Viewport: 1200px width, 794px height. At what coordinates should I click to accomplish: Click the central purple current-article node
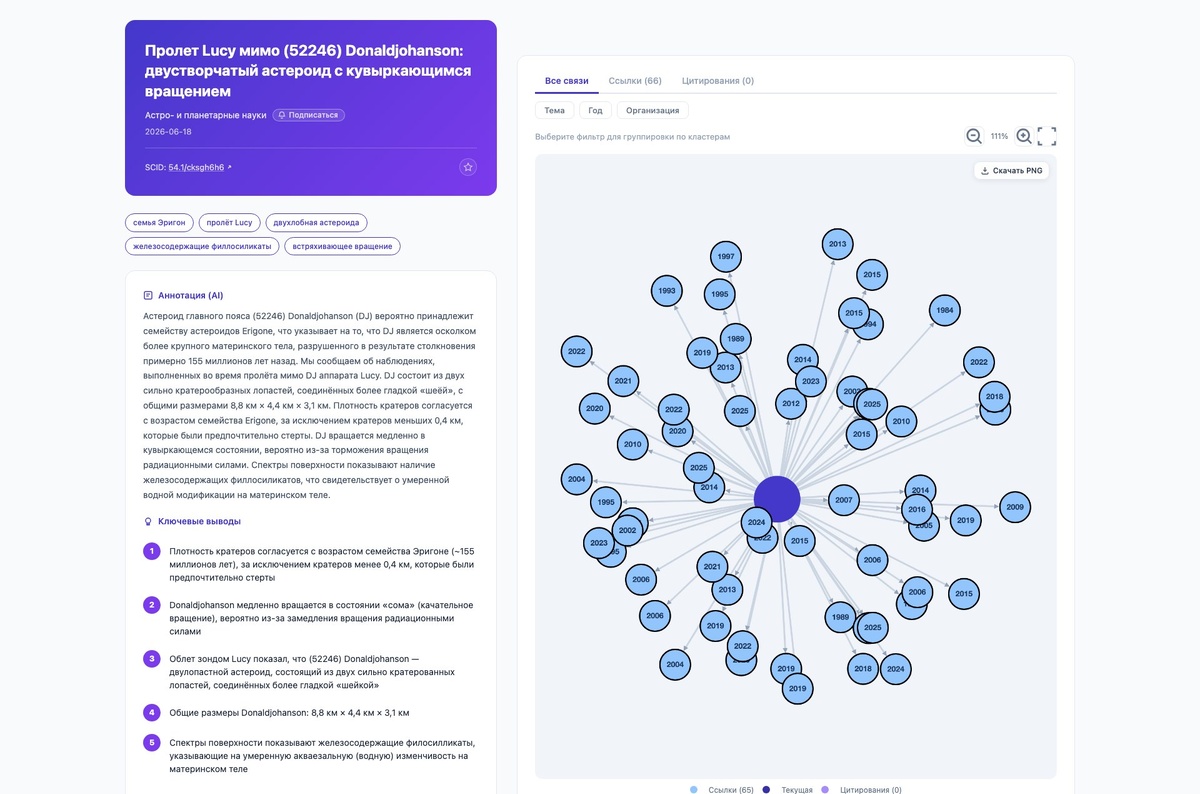click(777, 499)
